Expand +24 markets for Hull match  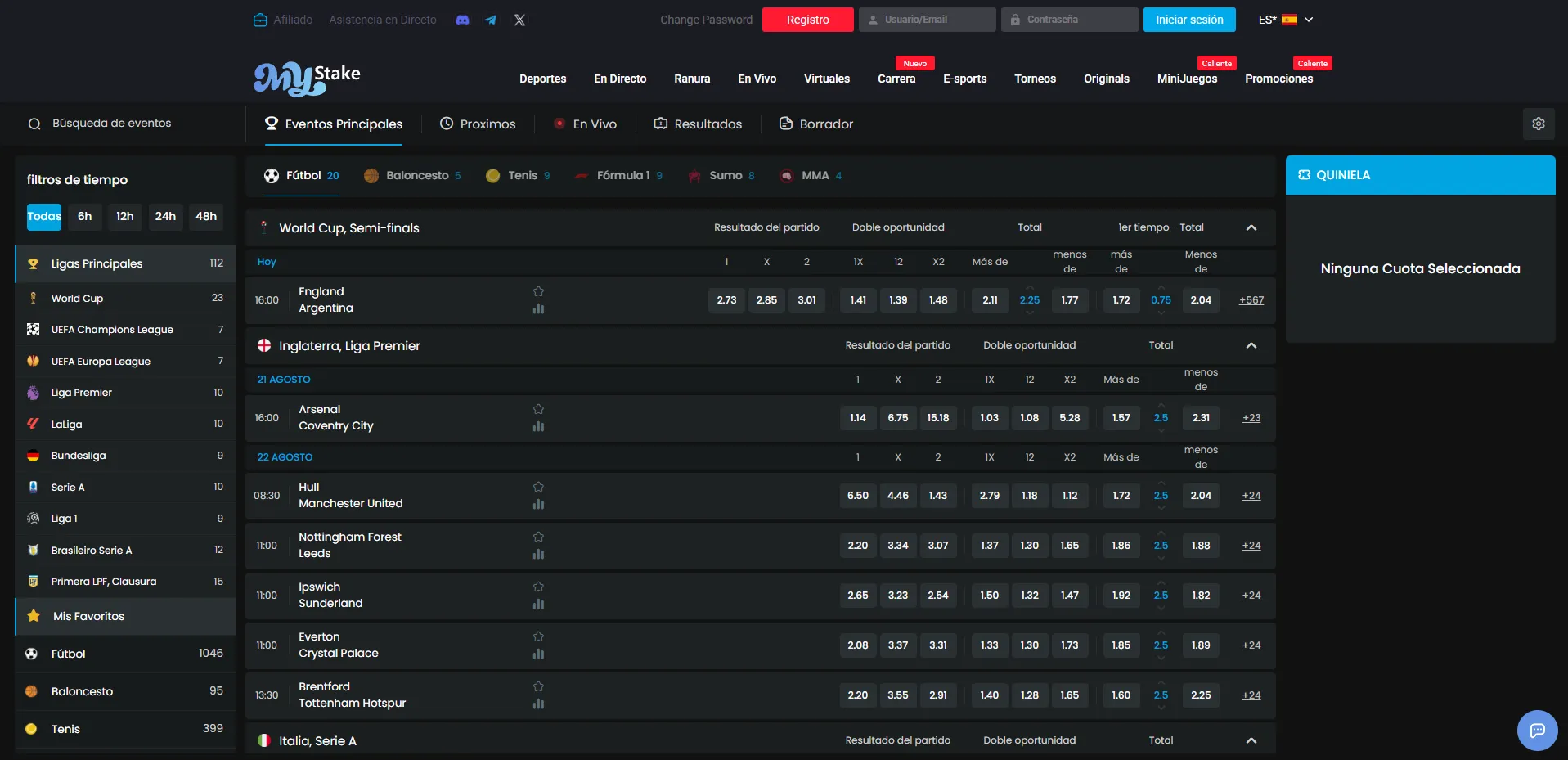1251,496
